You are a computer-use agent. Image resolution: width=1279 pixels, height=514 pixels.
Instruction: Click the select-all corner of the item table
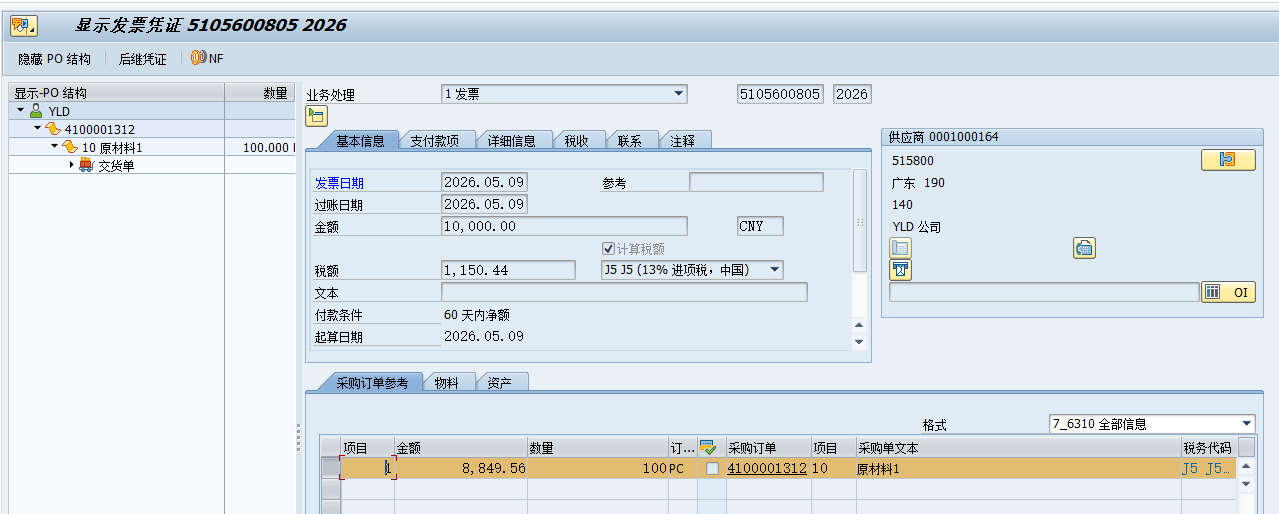tap(330, 447)
